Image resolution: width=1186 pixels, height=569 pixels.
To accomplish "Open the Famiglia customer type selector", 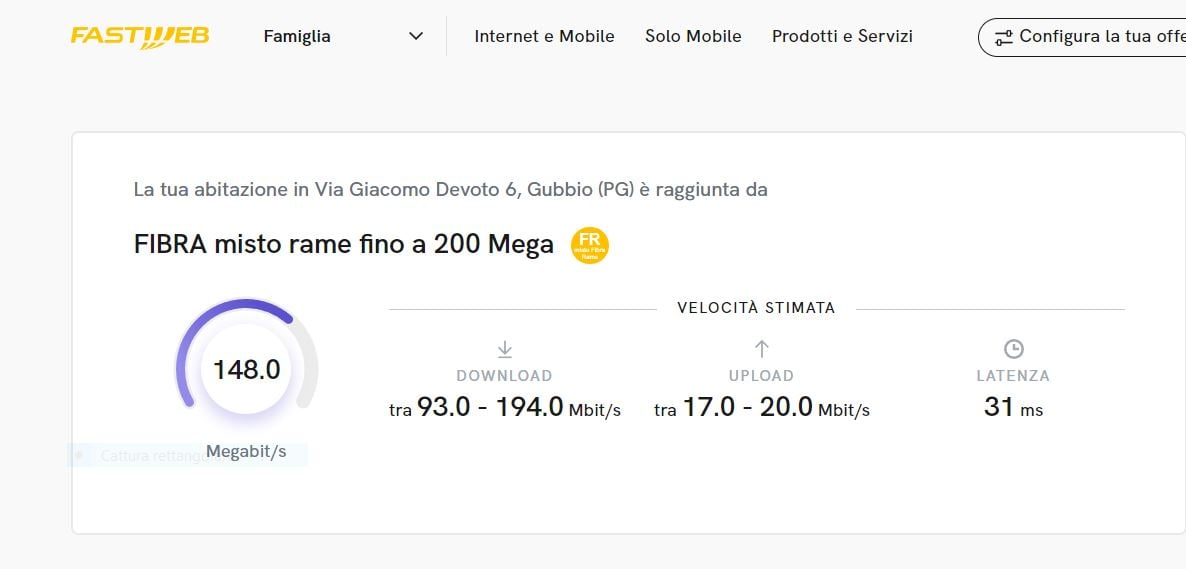I will click(x=343, y=36).
